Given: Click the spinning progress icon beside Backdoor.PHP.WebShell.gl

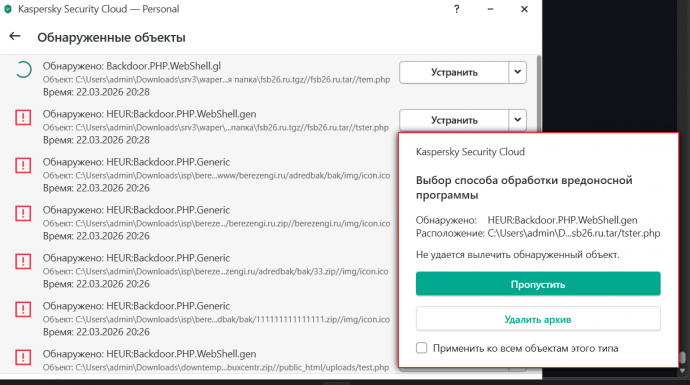Looking at the screenshot, I should click(23, 70).
